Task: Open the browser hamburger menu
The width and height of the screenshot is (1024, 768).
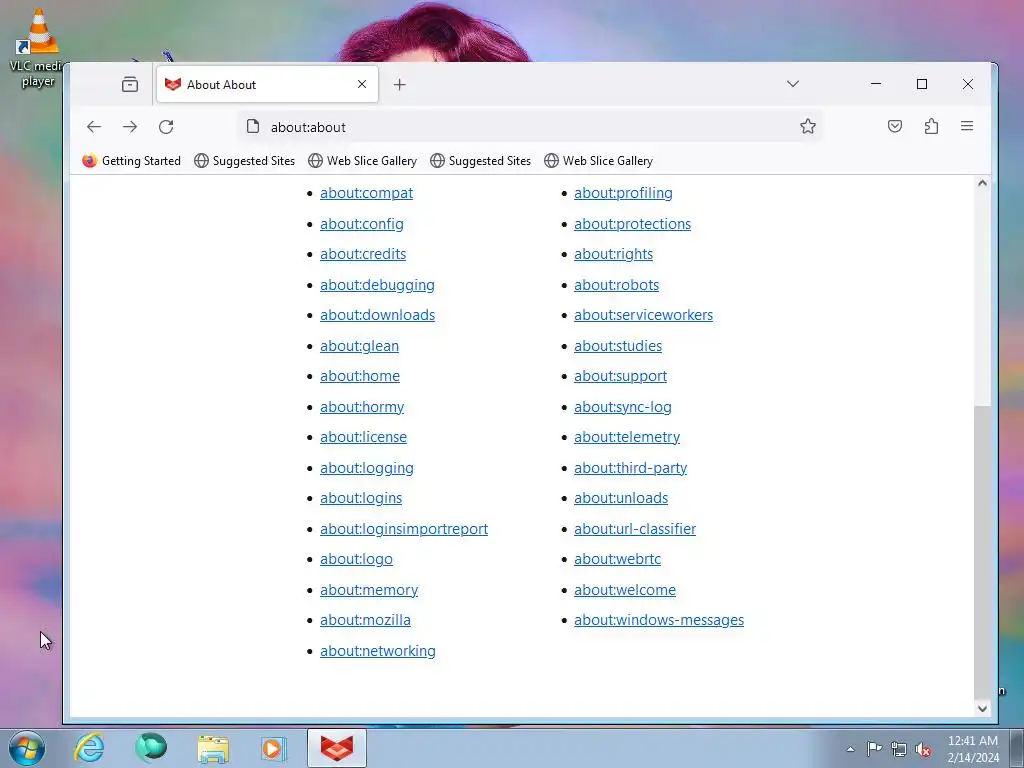Action: 967,126
